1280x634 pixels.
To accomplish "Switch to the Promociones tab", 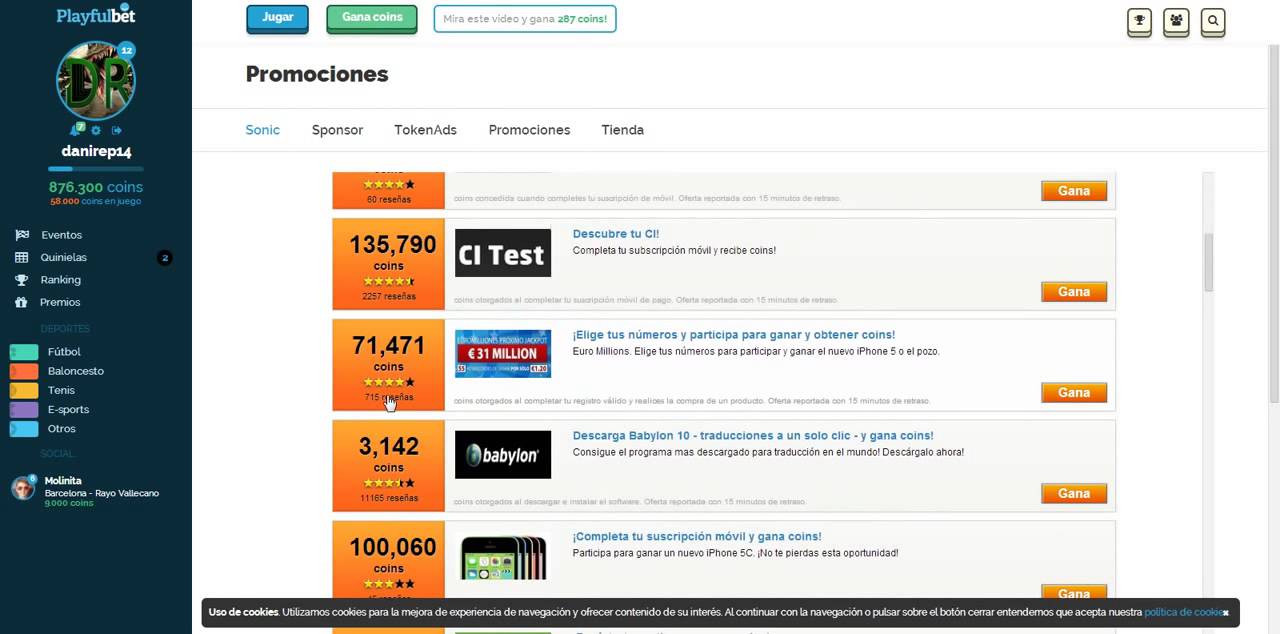I will tap(529, 130).
